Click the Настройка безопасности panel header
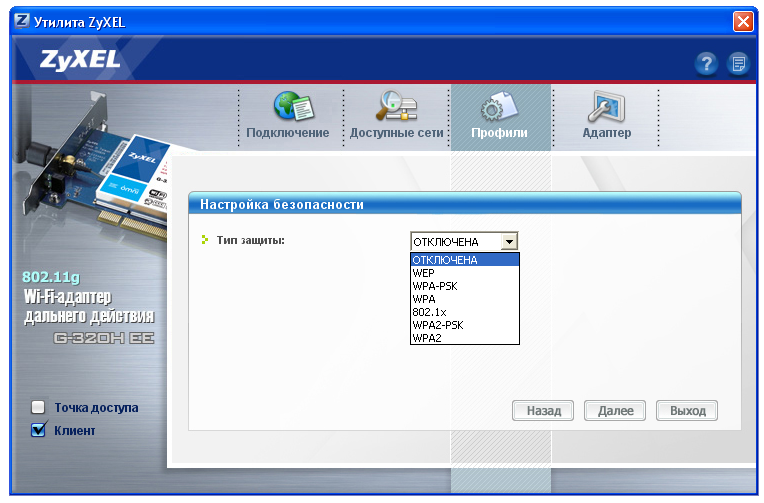This screenshot has width=764, height=503. (465, 204)
